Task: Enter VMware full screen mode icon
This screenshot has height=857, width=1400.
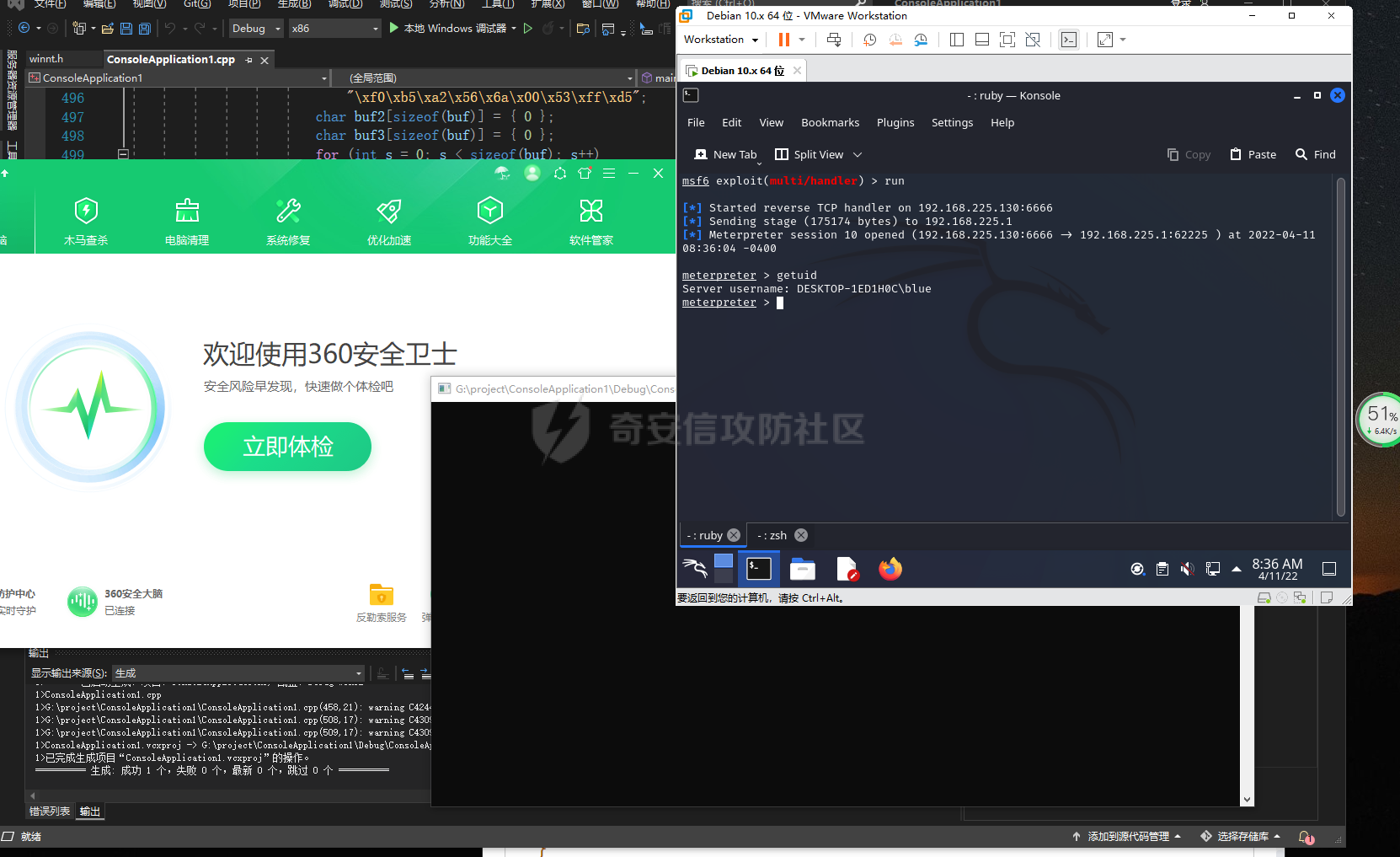Action: coord(1007,40)
